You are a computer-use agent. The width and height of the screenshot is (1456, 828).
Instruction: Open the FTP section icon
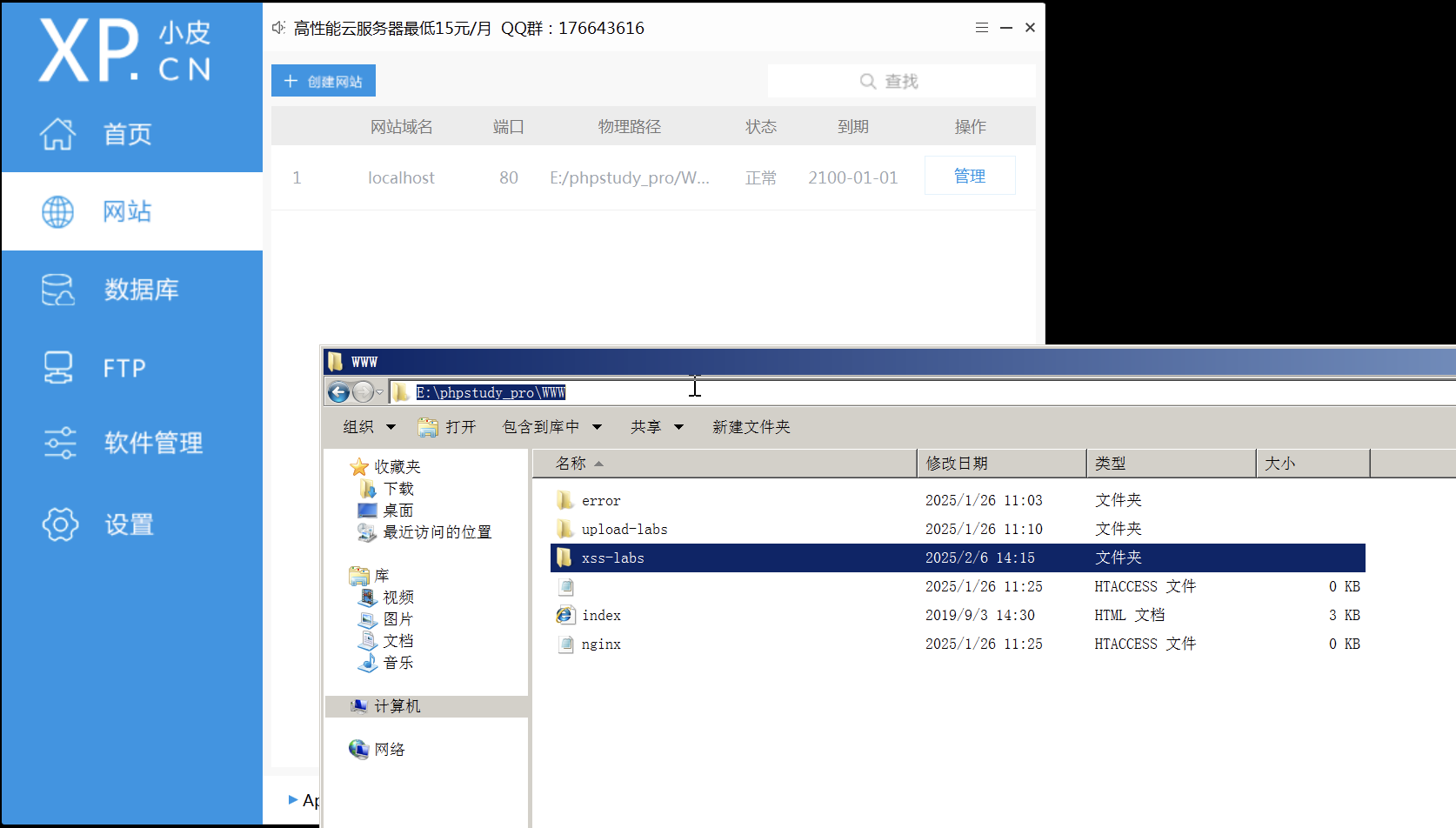click(58, 367)
